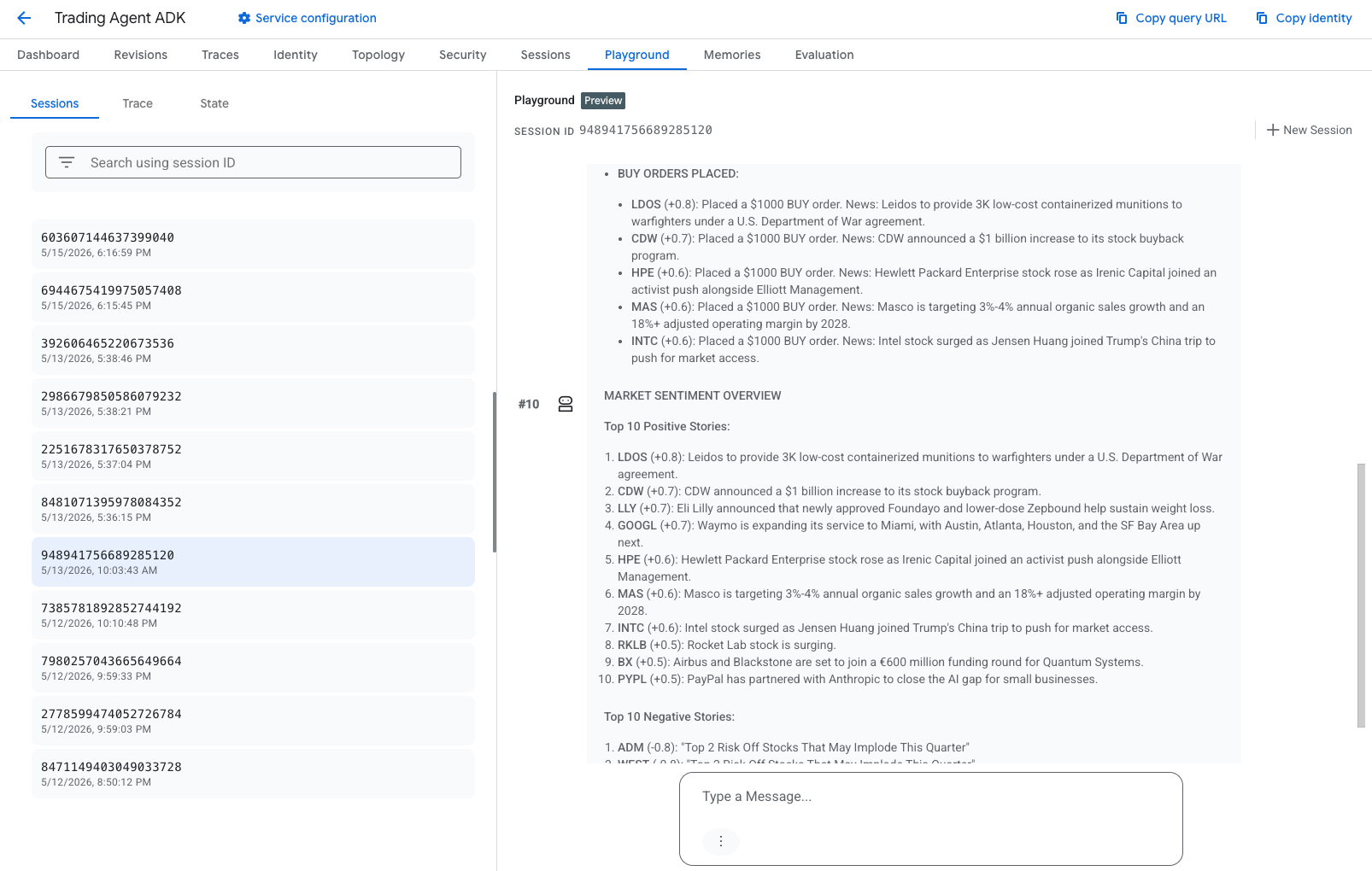Open the Topology tab
This screenshot has height=871, width=1372.
tap(378, 55)
